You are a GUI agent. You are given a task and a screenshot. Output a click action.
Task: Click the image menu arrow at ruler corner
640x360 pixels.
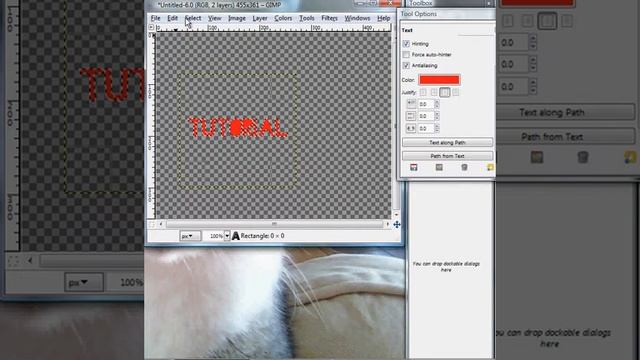[x=151, y=27]
